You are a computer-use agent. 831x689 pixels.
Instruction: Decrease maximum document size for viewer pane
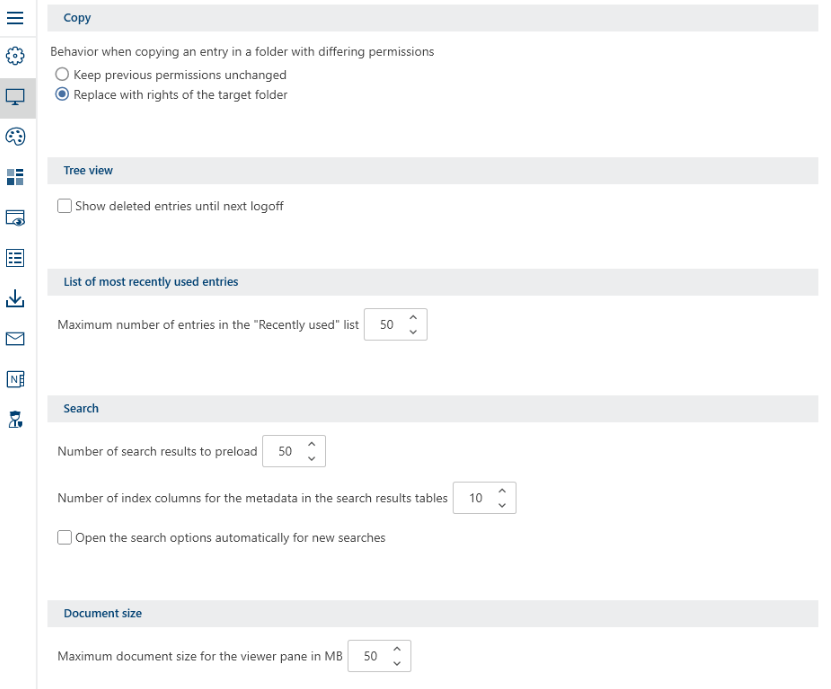[x=397, y=663]
